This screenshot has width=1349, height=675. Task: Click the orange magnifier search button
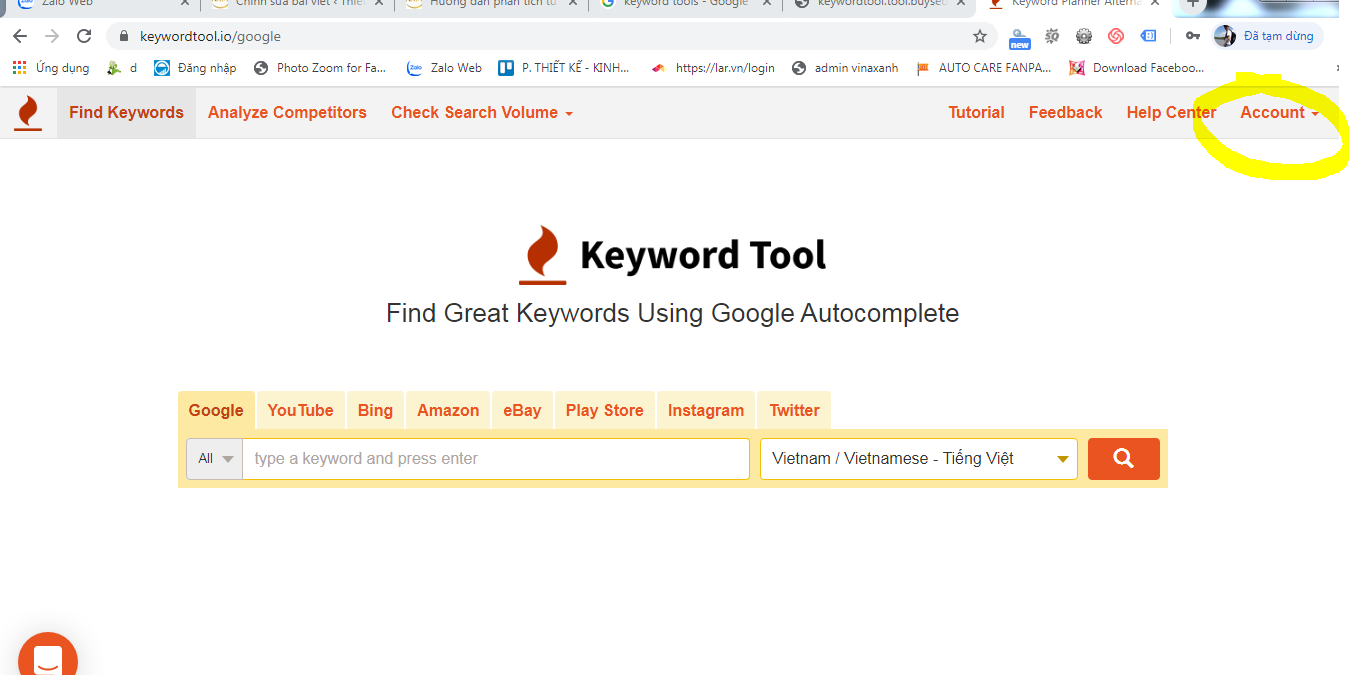[x=1124, y=459]
